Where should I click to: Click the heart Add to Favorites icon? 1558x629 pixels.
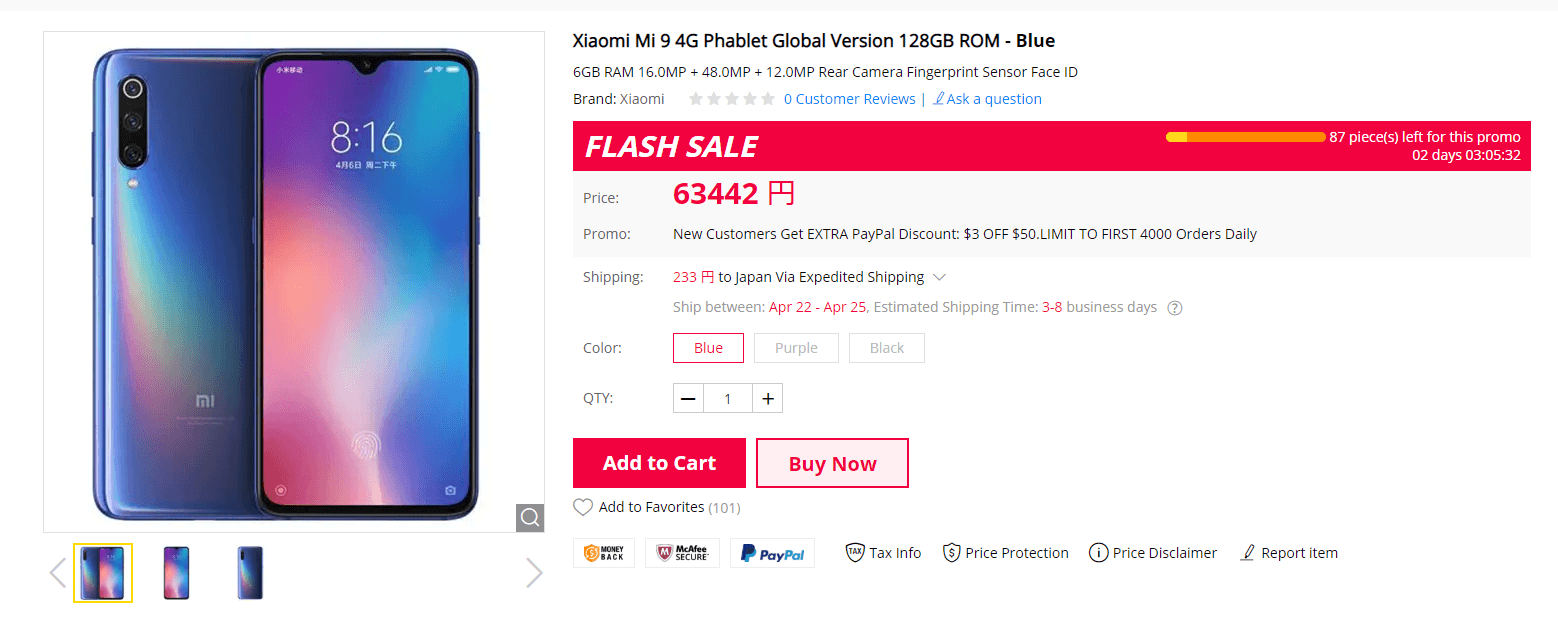click(583, 507)
